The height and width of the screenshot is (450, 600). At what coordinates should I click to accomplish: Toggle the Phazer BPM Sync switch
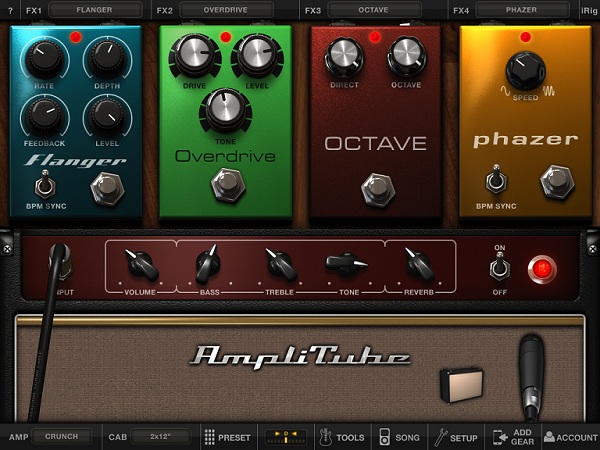(x=496, y=179)
